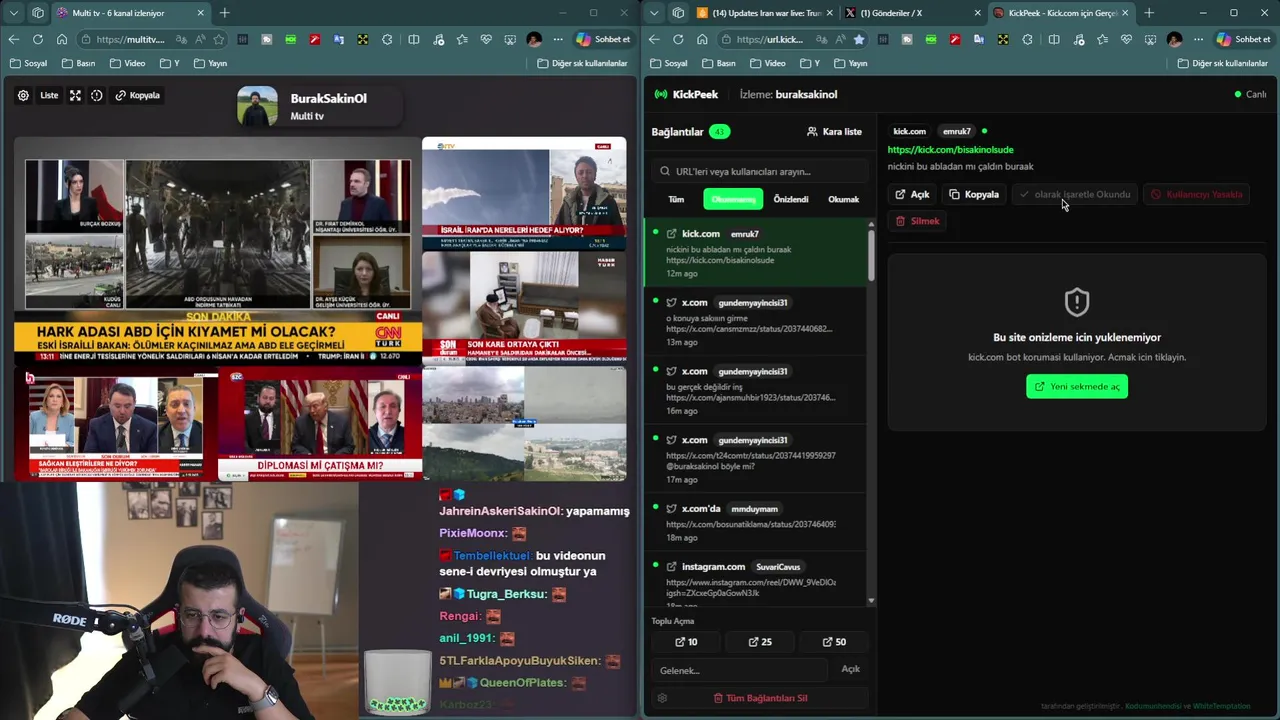
Task: Toggle Multi tv fullscreen arrows icon
Action: (75, 95)
